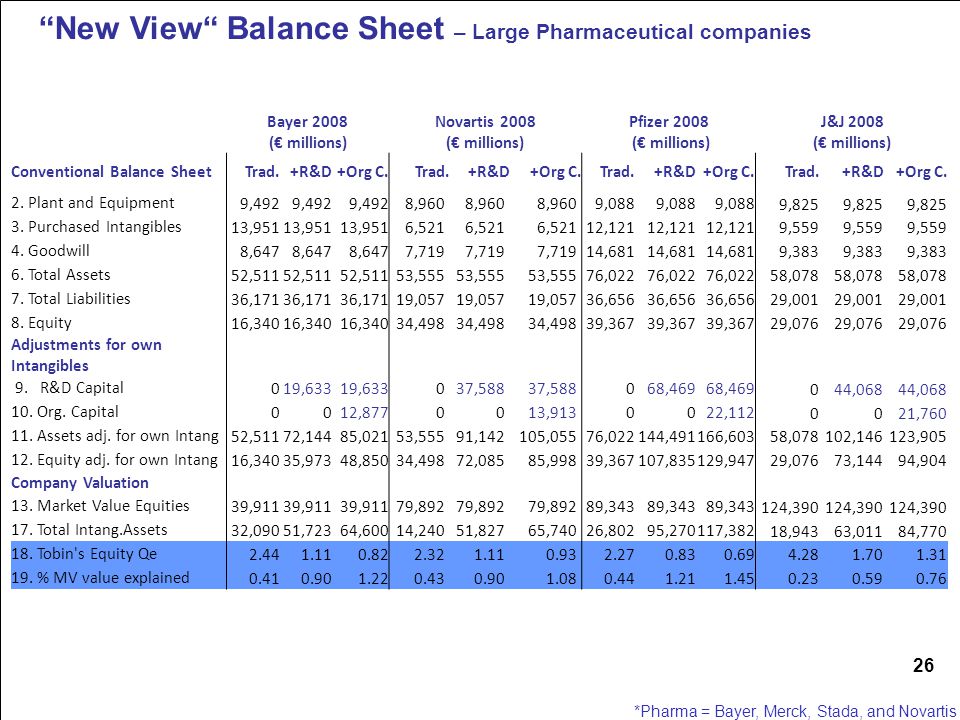Select the R&D Capital row label

pos(69,388)
